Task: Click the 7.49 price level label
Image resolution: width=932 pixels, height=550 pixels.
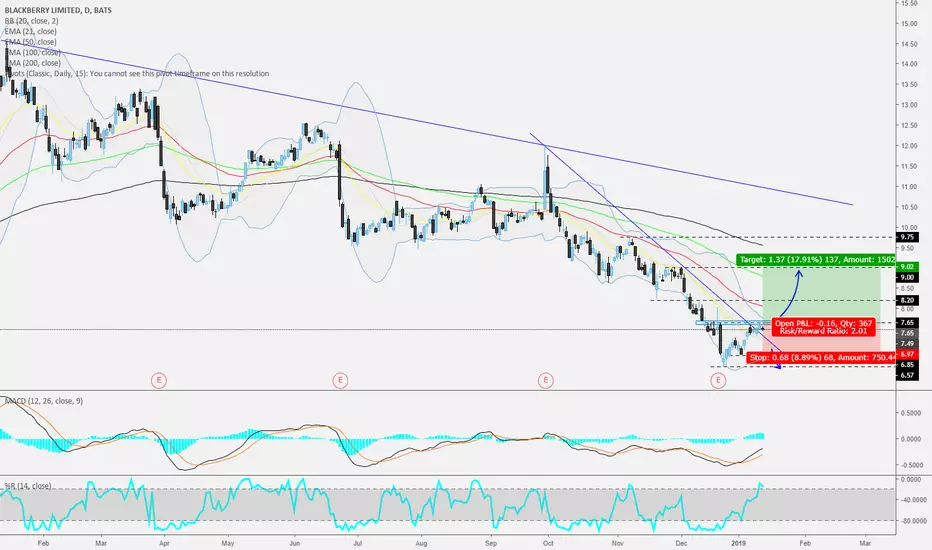Action: click(x=908, y=344)
